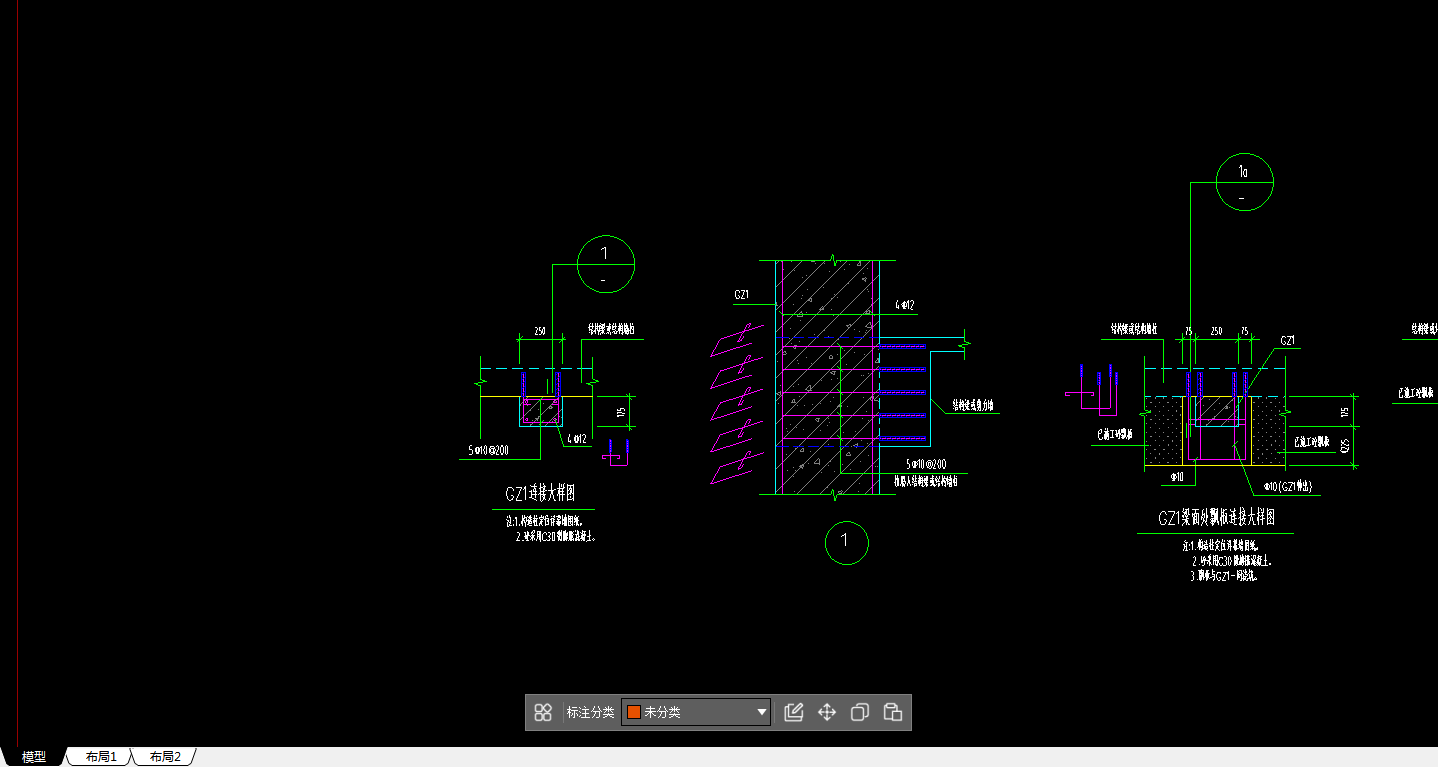Click the paste clipboard icon

[893, 712]
